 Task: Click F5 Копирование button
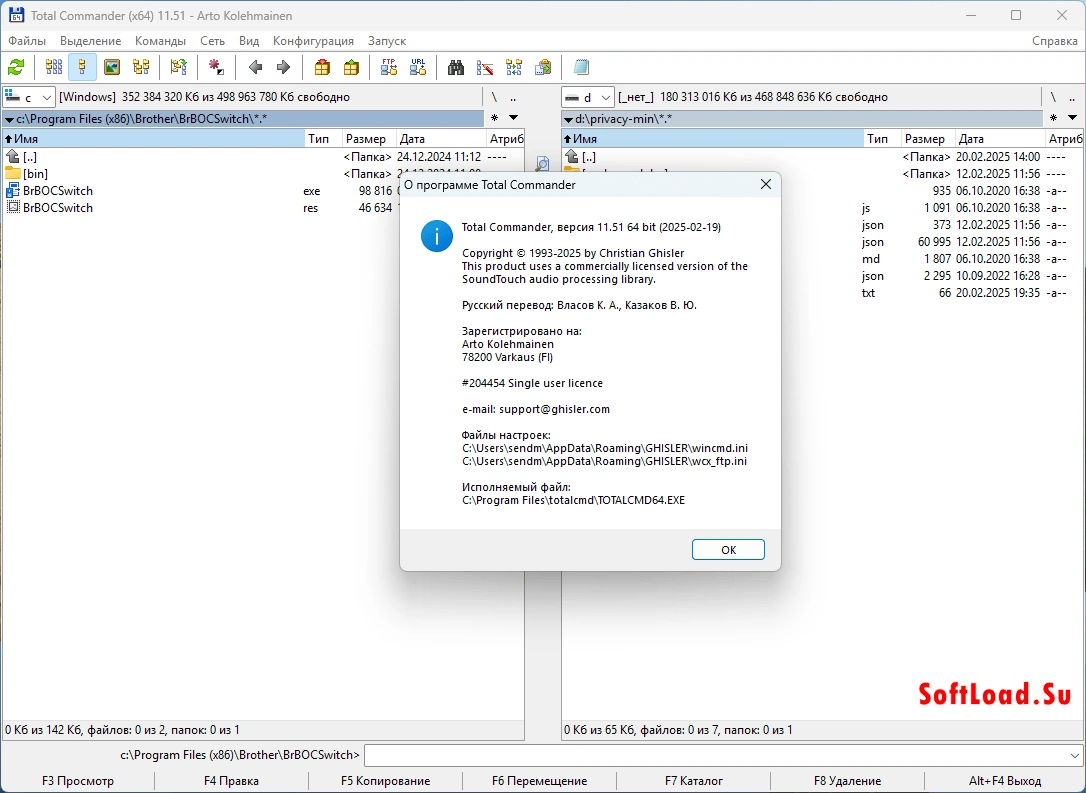(x=385, y=781)
